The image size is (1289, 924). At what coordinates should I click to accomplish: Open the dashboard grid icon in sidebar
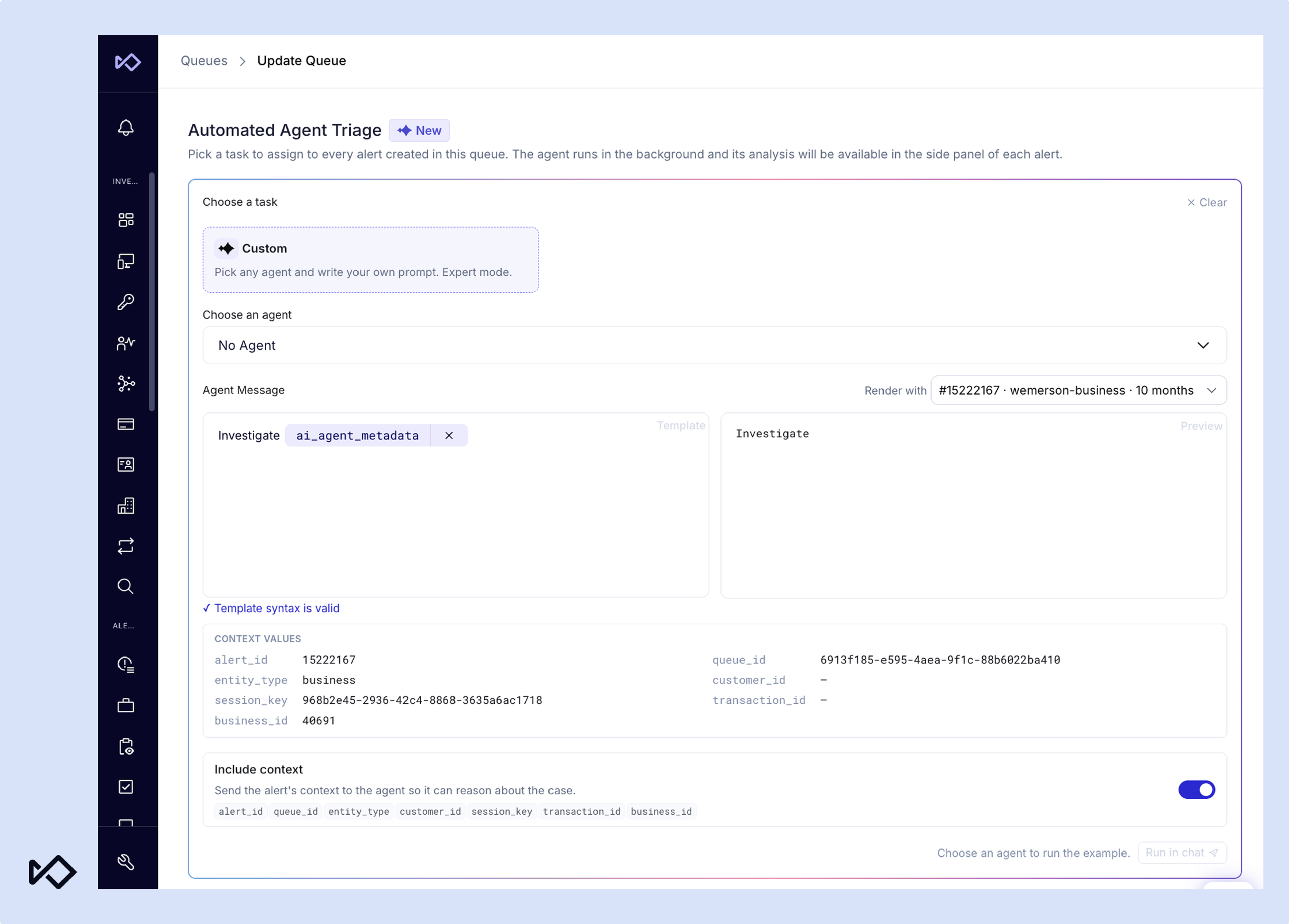click(126, 220)
